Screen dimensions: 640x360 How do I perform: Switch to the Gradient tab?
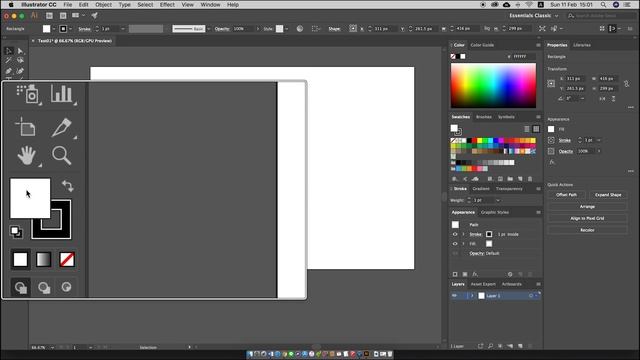coord(481,189)
